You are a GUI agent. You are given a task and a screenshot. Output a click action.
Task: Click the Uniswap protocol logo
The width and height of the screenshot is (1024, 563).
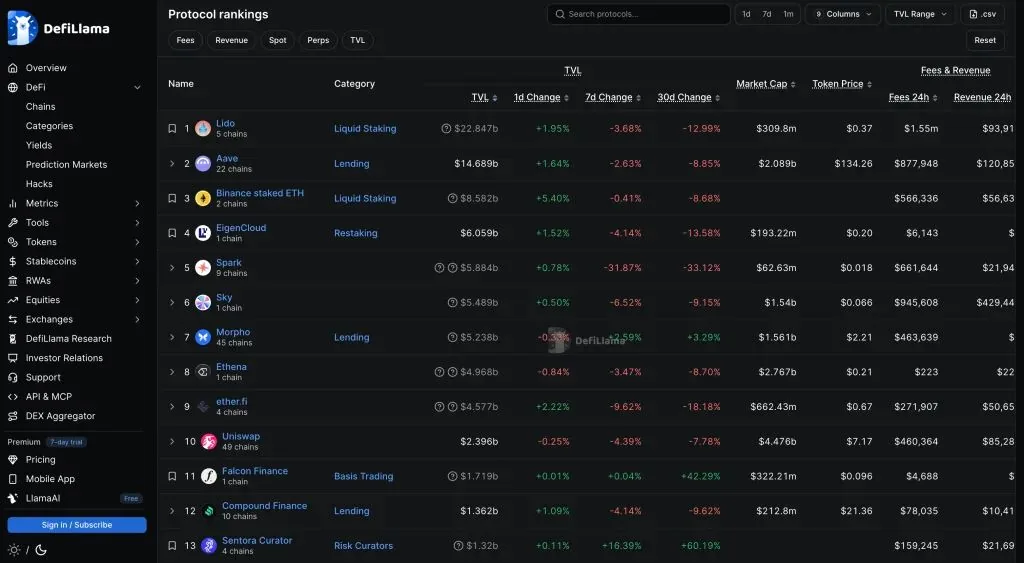pyautogui.click(x=209, y=442)
